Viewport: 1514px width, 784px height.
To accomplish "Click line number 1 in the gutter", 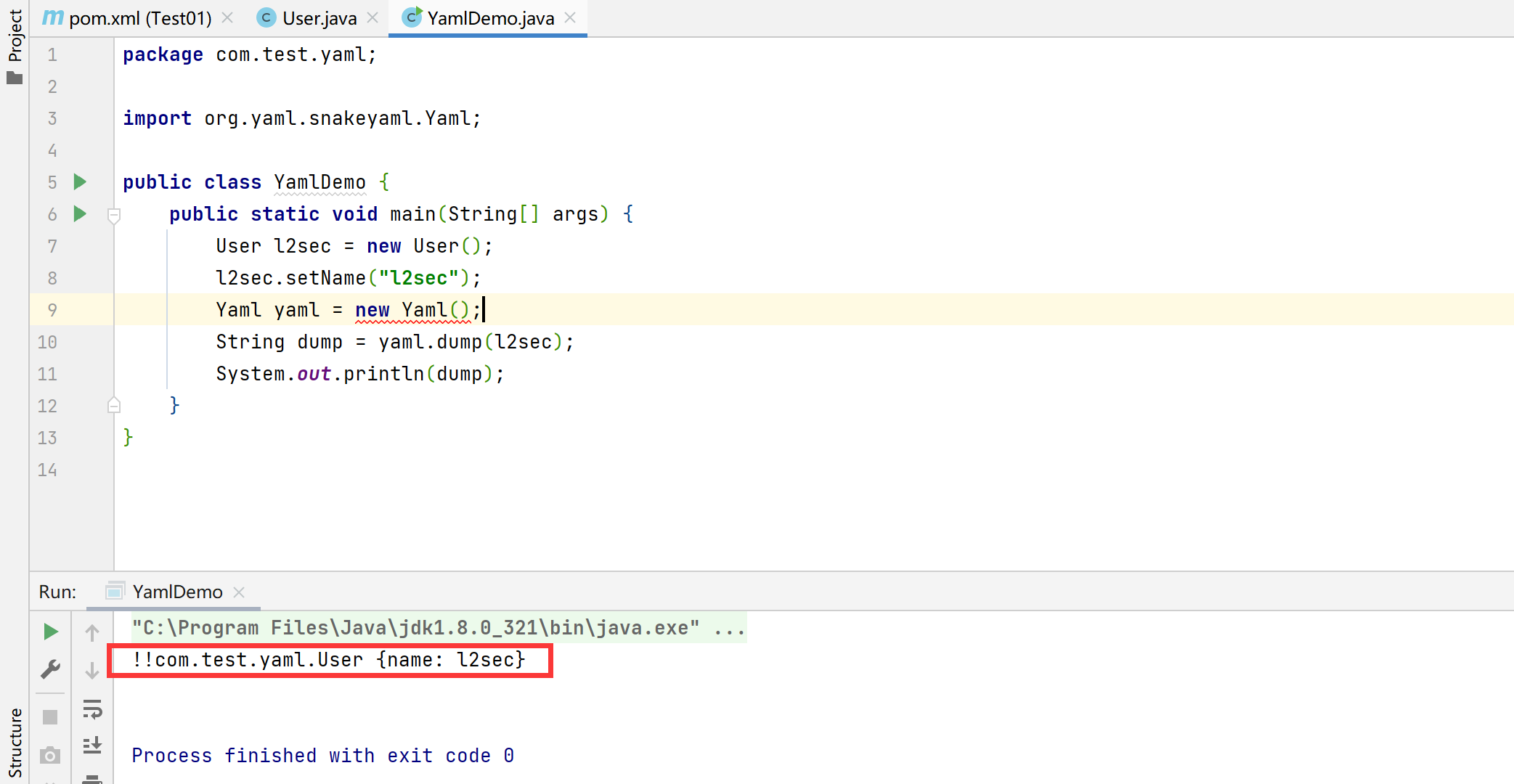I will (52, 54).
